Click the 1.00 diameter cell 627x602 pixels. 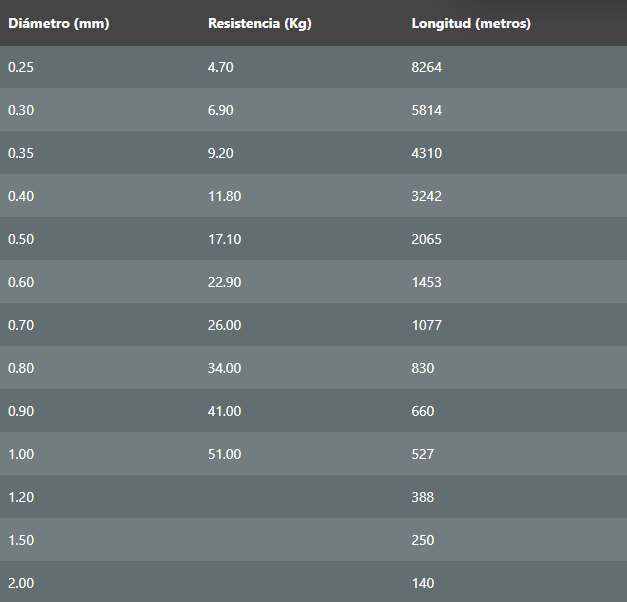(21, 454)
